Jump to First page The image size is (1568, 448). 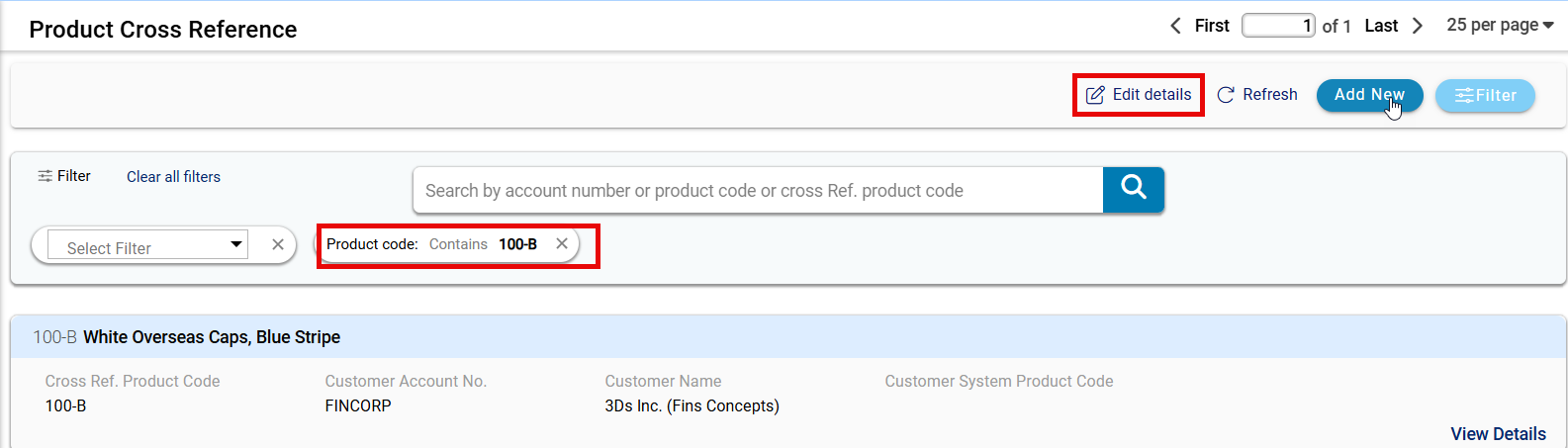pyautogui.click(x=1212, y=26)
